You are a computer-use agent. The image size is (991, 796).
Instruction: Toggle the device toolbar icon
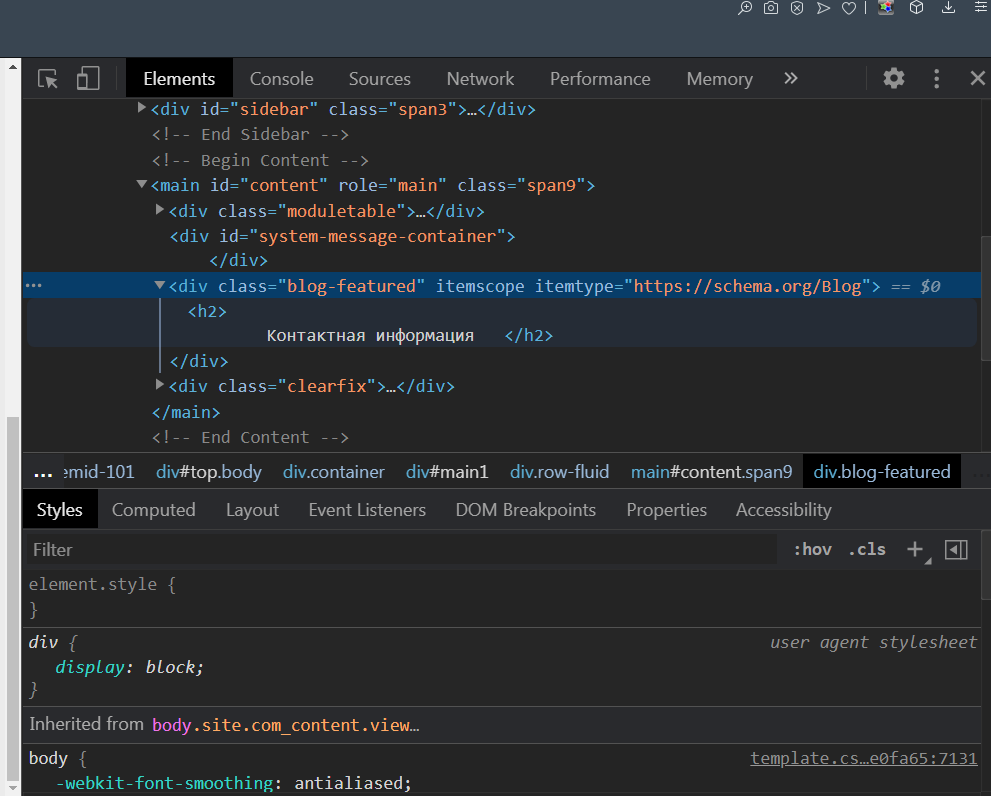pos(88,79)
